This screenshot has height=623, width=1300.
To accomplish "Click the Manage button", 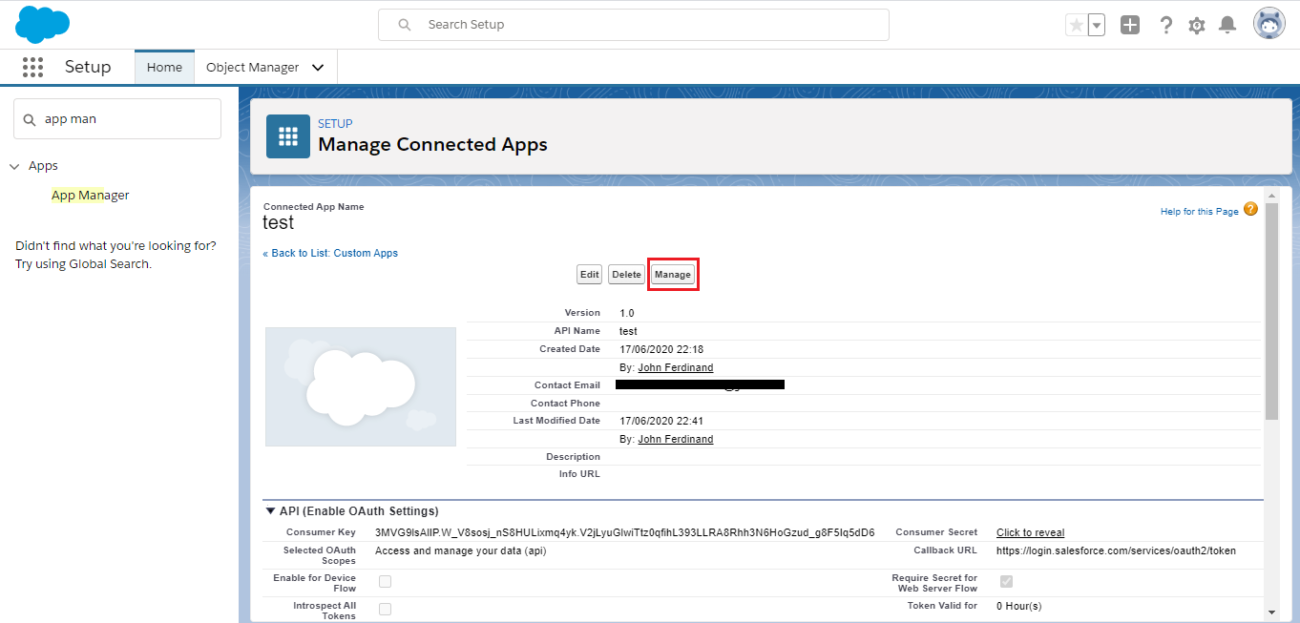I will pyautogui.click(x=673, y=273).
